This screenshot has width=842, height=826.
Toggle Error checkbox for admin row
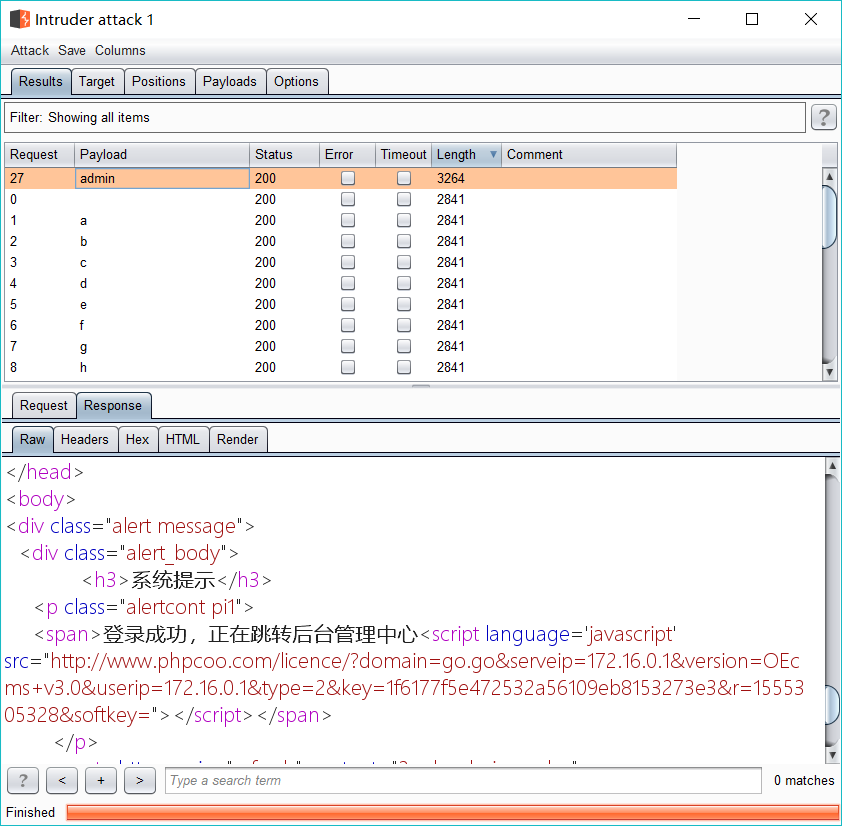coord(348,178)
